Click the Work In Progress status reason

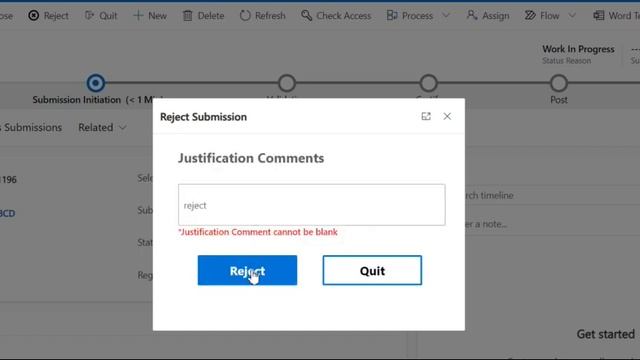point(578,49)
